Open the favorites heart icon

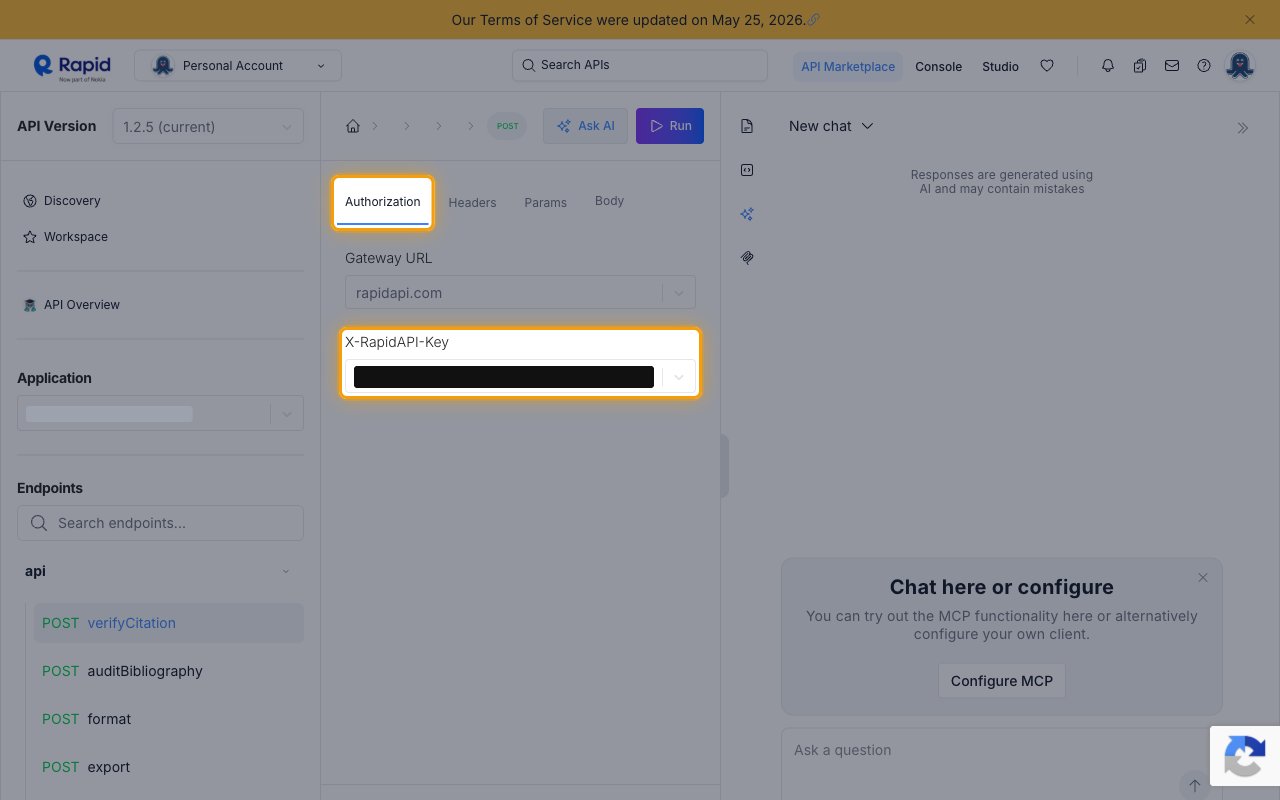coord(1047,66)
